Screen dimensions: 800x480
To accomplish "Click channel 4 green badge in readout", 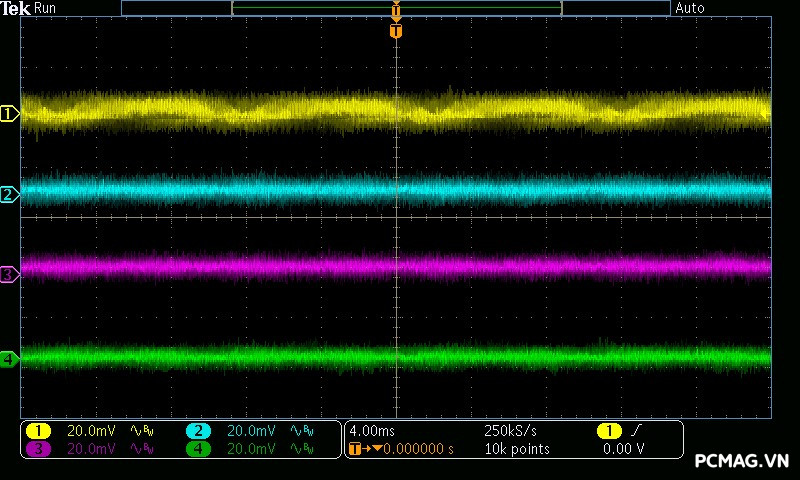I will point(199,449).
